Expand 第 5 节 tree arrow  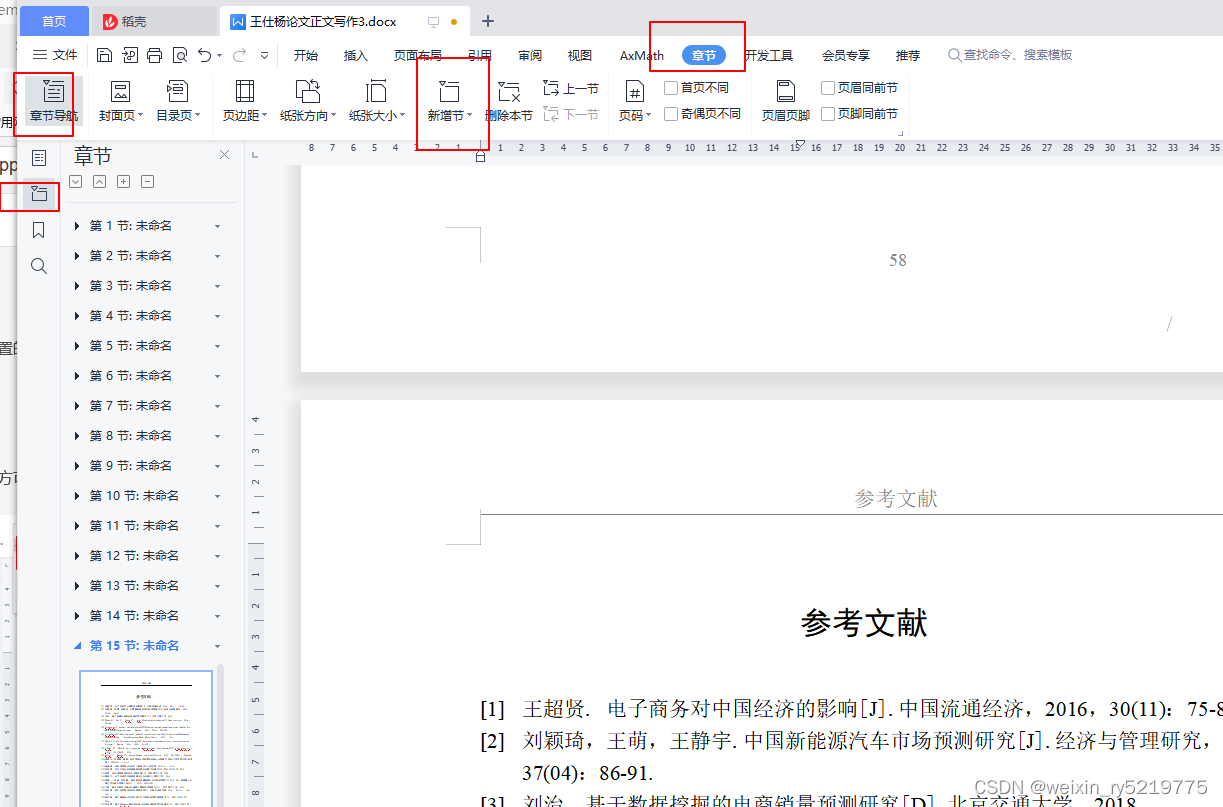77,346
